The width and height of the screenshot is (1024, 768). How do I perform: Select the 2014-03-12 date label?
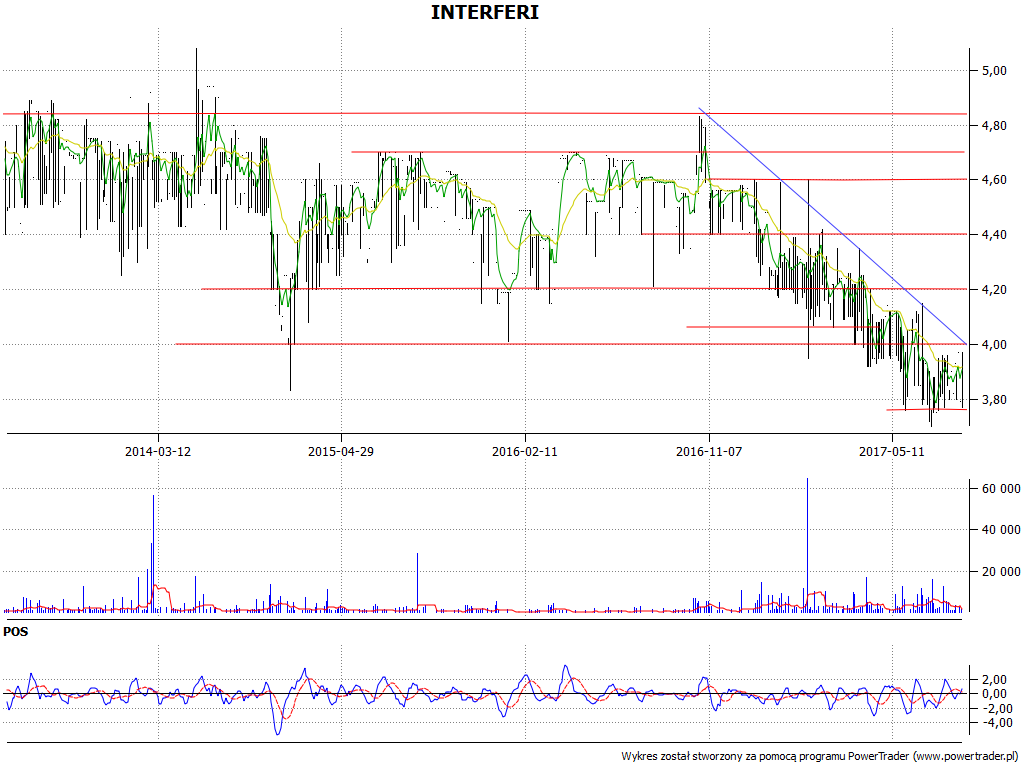tap(158, 451)
